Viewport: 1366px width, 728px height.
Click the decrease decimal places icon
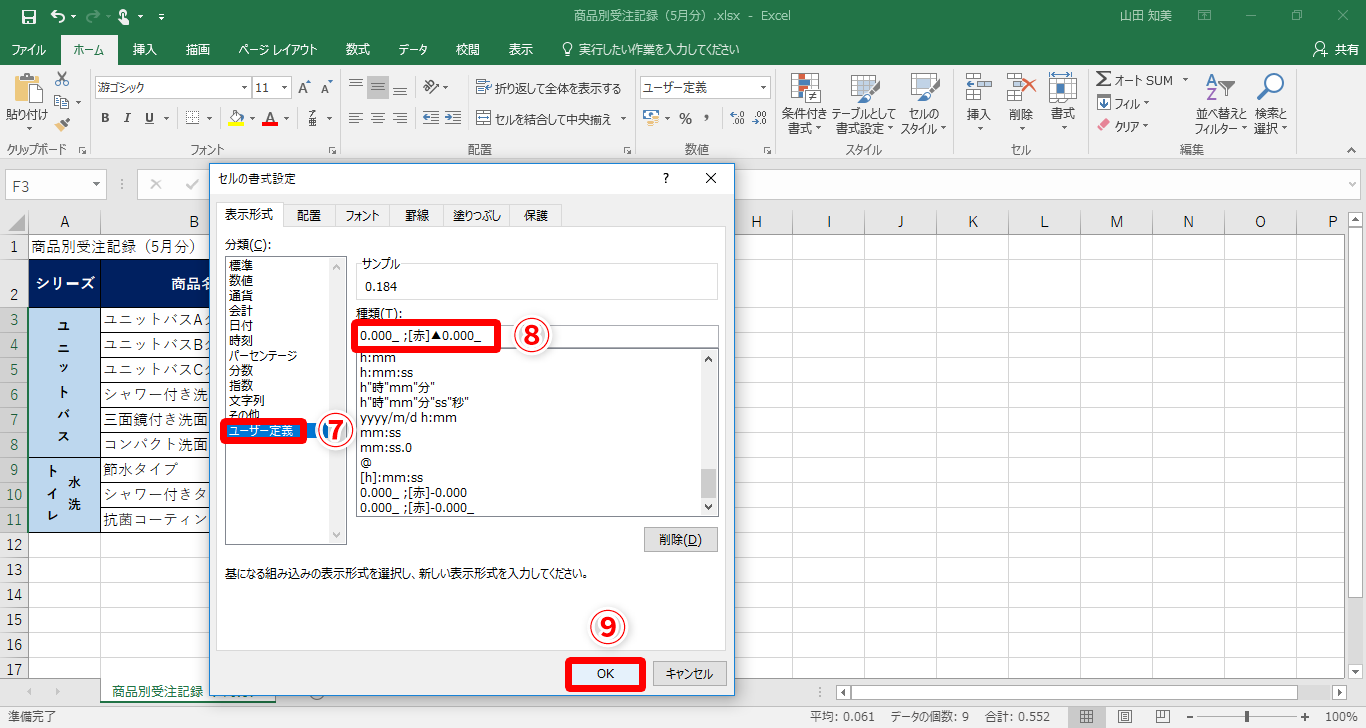762,118
